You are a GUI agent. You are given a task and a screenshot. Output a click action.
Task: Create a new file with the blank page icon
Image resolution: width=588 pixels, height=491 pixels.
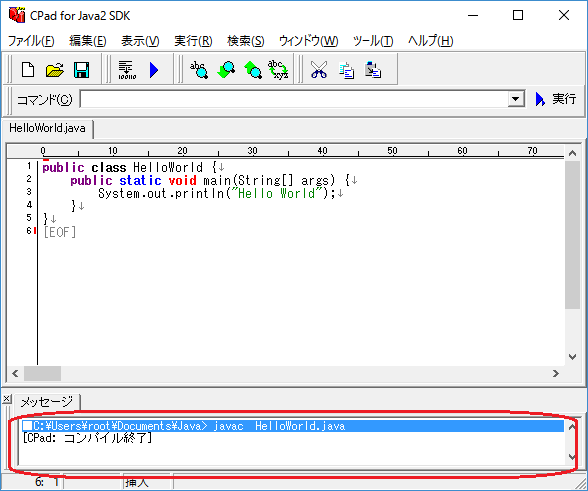28,70
